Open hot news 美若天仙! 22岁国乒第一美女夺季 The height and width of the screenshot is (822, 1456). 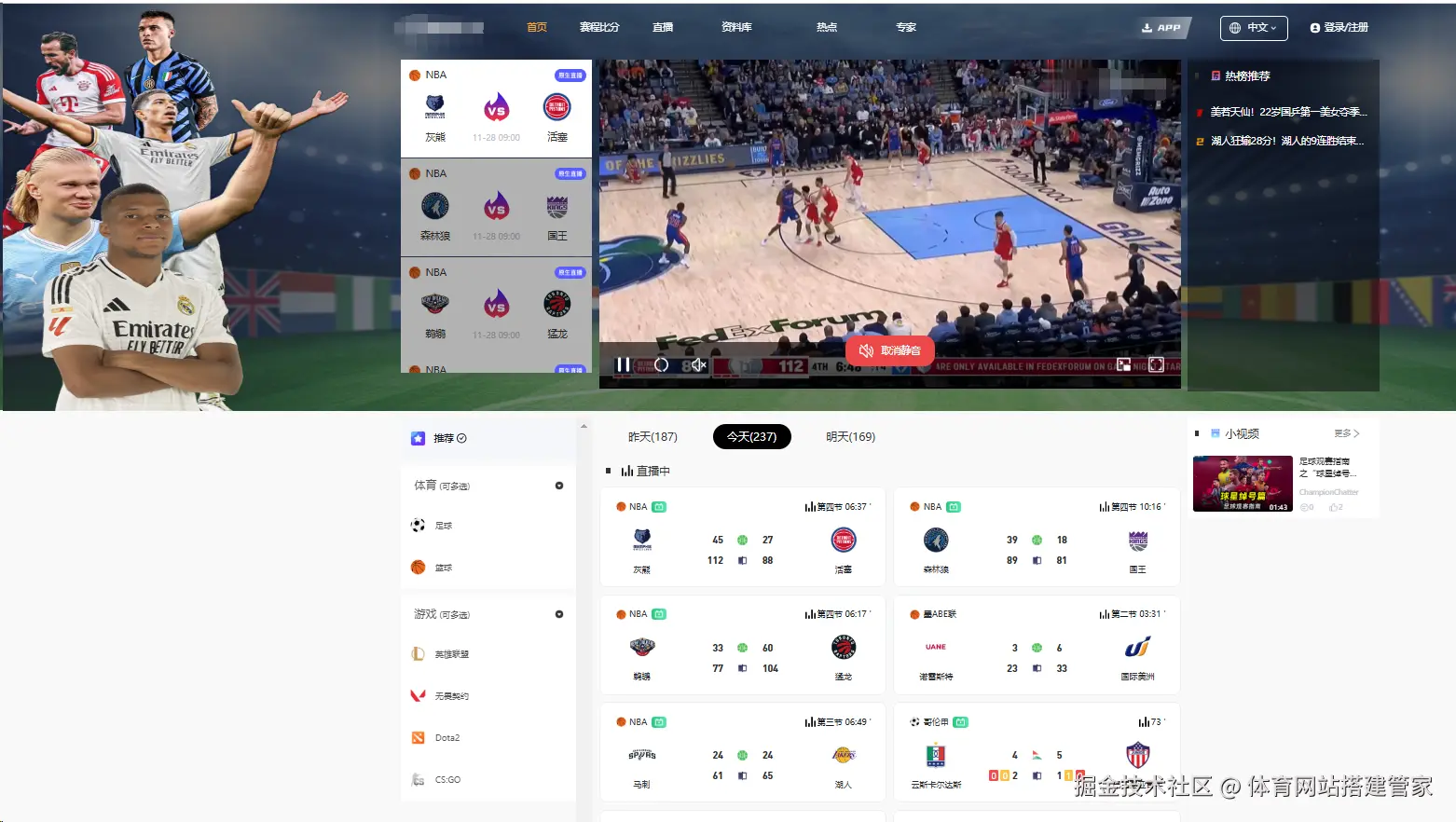[x=1288, y=112]
